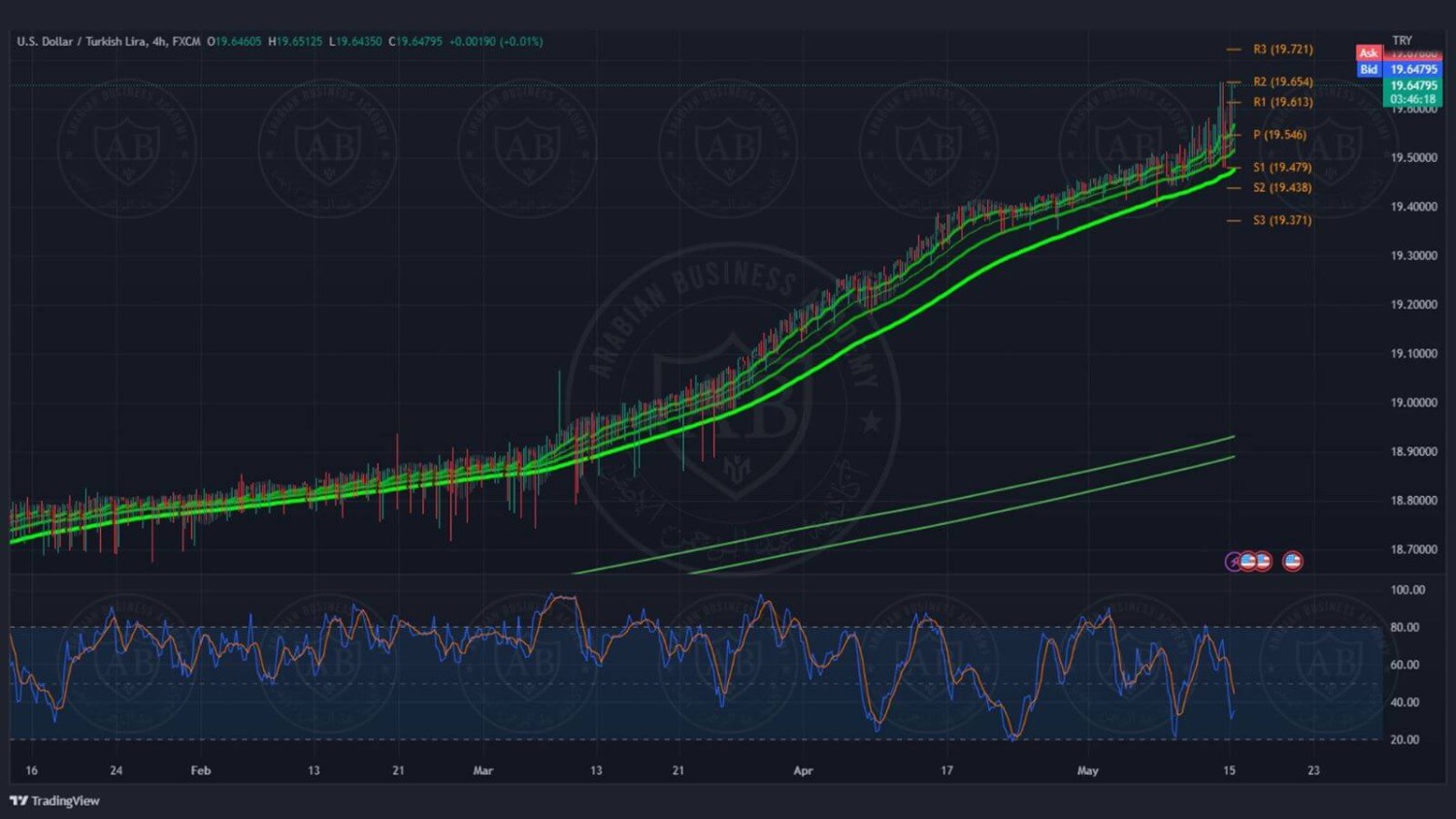Viewport: 1456px width, 819px height.
Task: Click the R3 (19.721) pivot label
Action: (x=1282, y=49)
